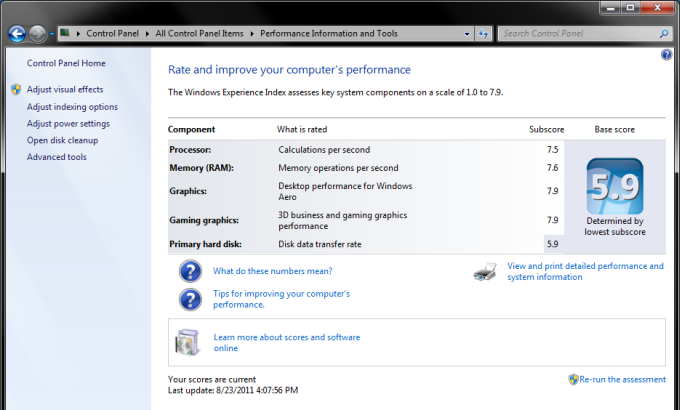Expand the arrow before Control Panel breadcrumb

pos(78,33)
